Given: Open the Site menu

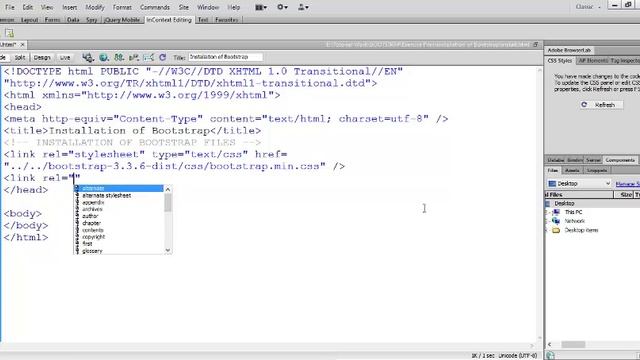Looking at the screenshot, I should (184, 7).
